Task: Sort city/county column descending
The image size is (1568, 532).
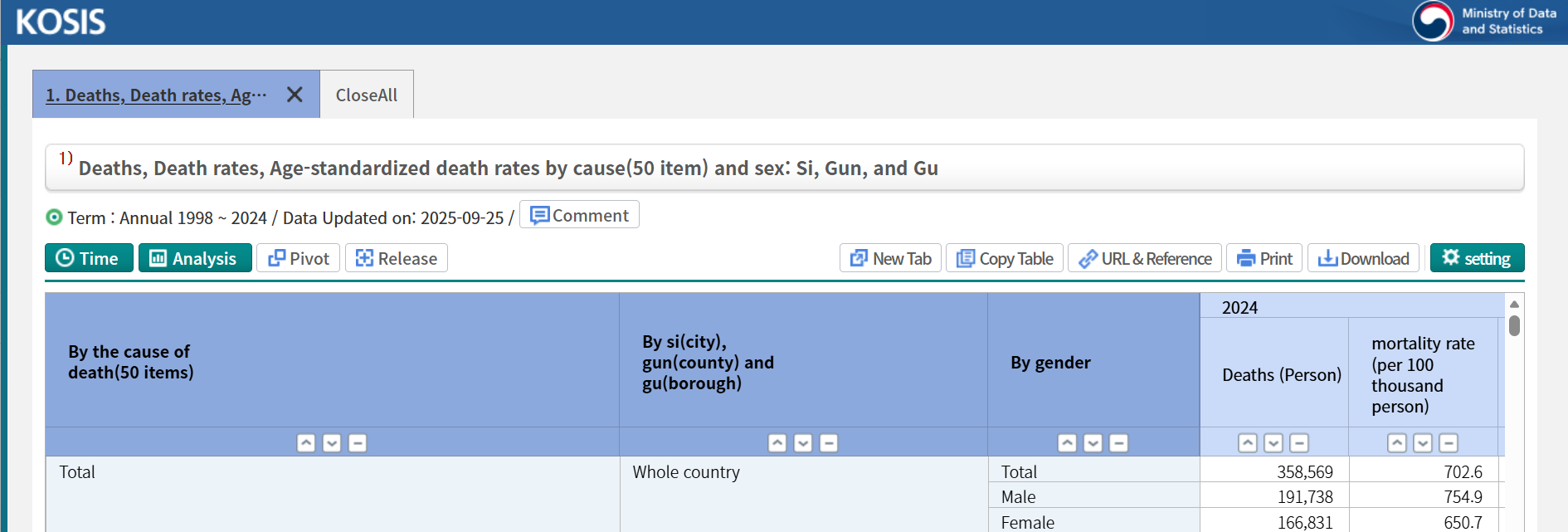Action: click(803, 443)
